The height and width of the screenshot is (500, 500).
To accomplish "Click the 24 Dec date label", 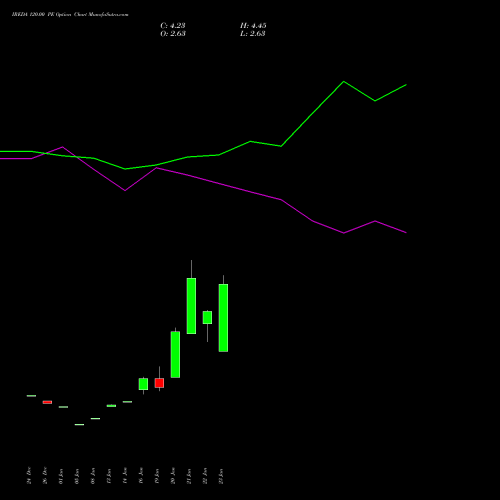I will 29,476.
